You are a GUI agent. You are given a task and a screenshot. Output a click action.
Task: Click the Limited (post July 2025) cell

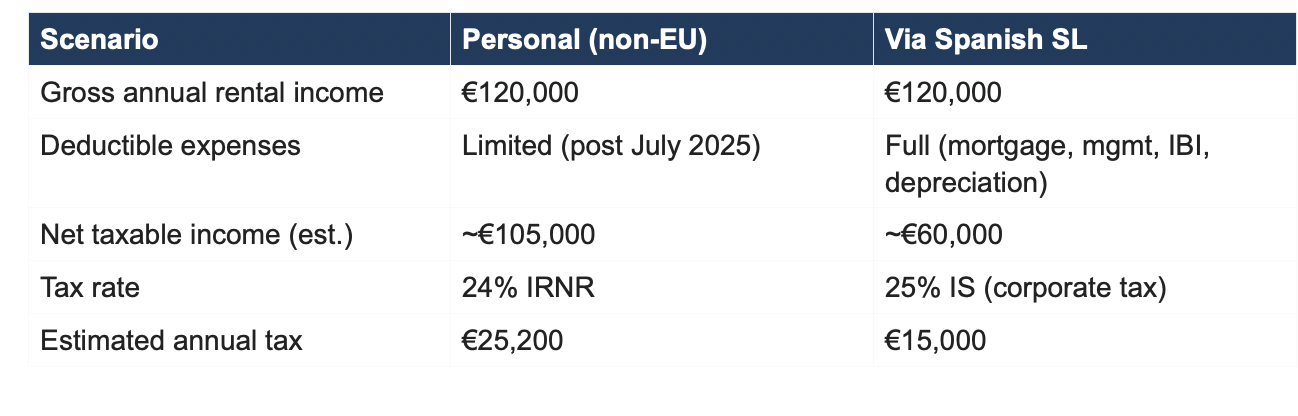pyautogui.click(x=611, y=145)
